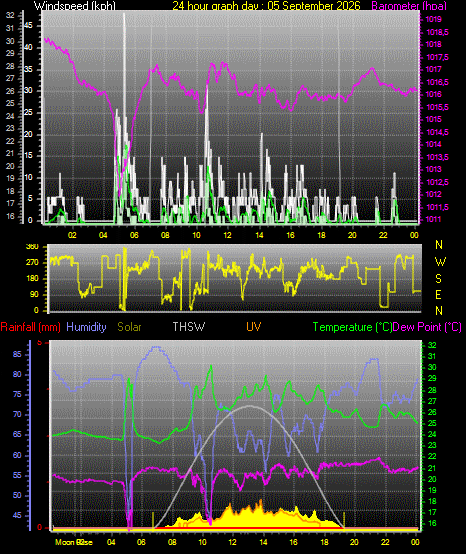Click the W compass label
This screenshot has width=466, height=554.
tap(440, 262)
